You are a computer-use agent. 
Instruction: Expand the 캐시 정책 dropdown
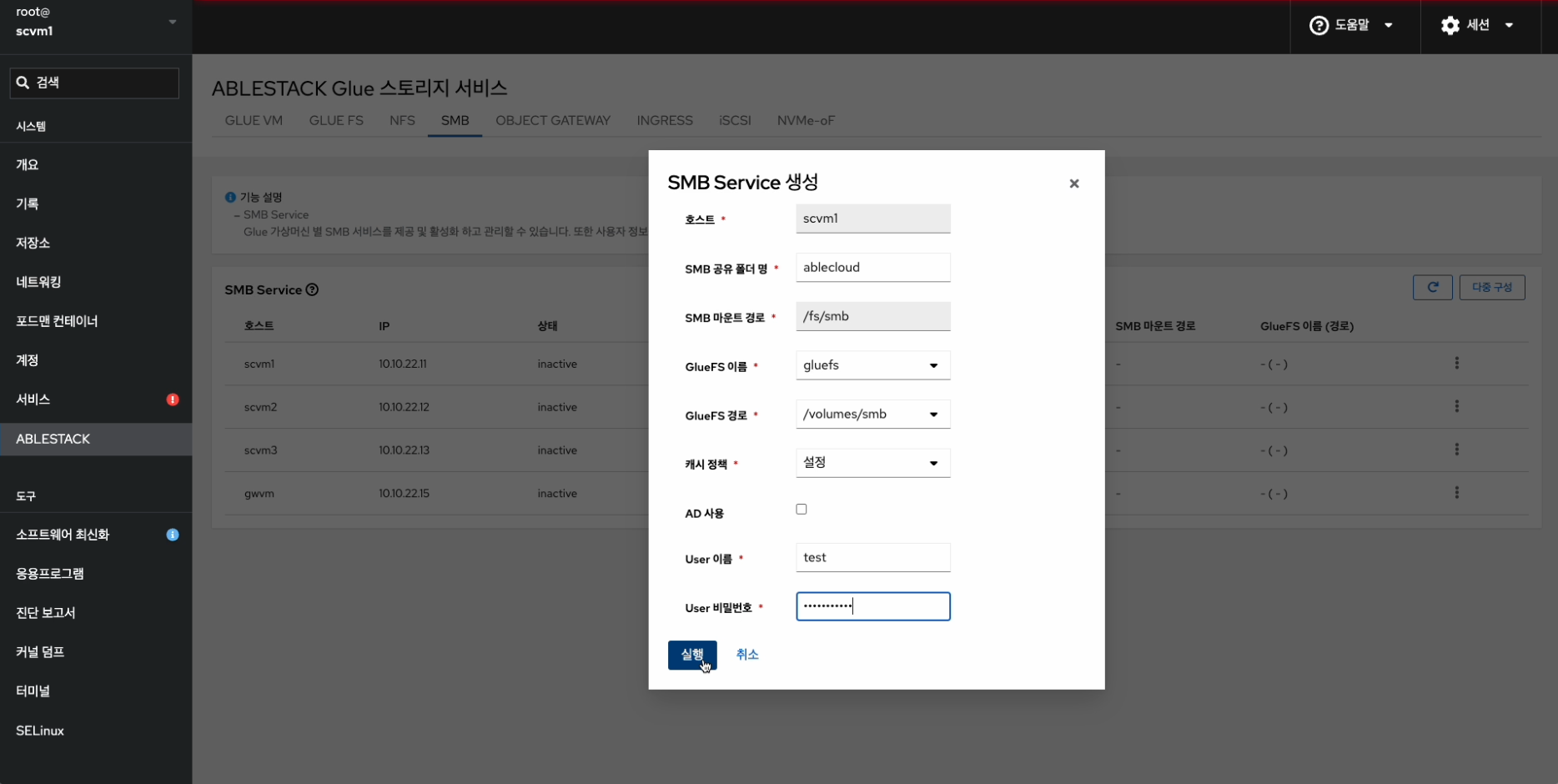tap(872, 463)
